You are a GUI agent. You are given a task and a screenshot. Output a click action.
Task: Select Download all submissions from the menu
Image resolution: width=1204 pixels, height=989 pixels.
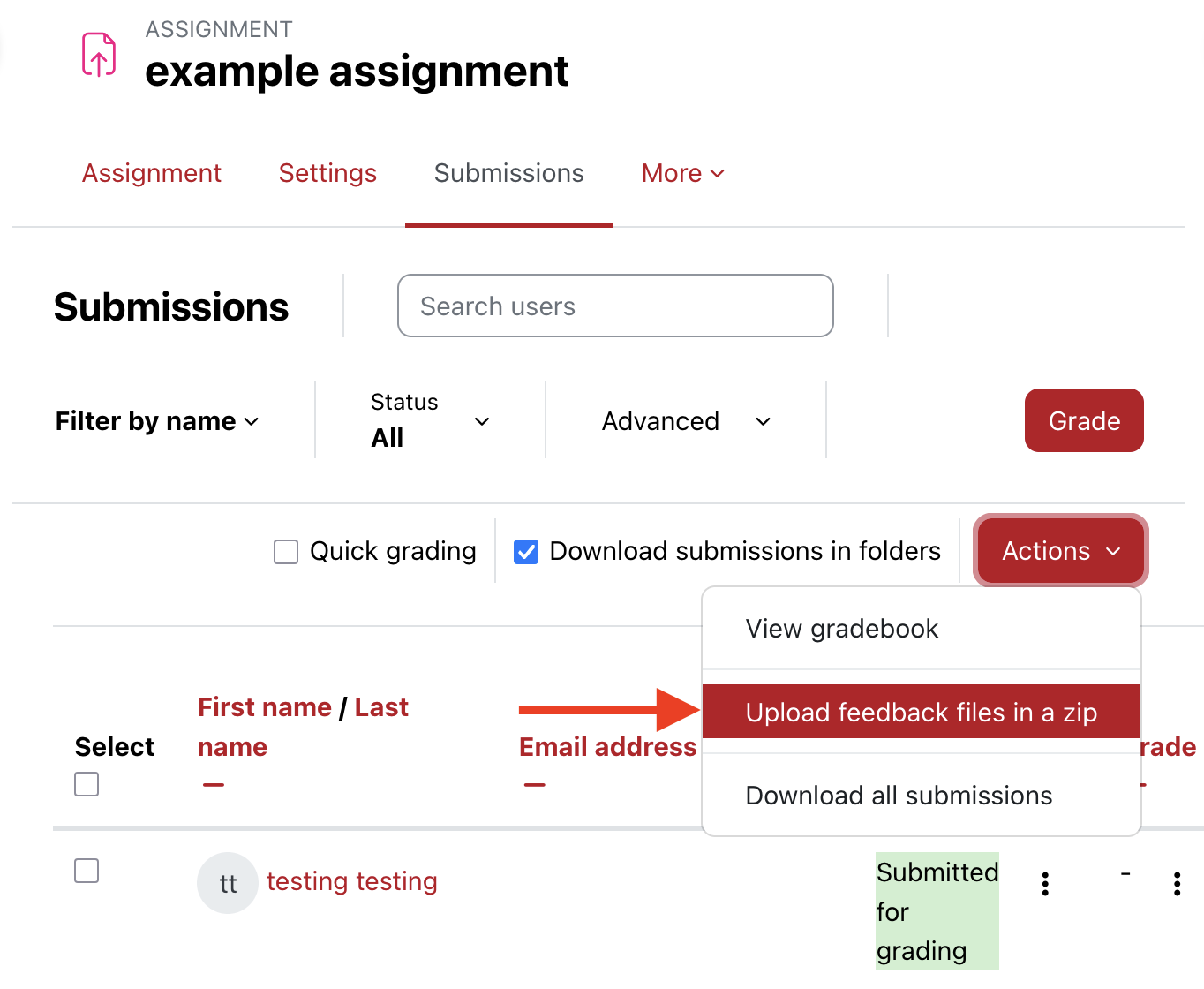point(899,796)
